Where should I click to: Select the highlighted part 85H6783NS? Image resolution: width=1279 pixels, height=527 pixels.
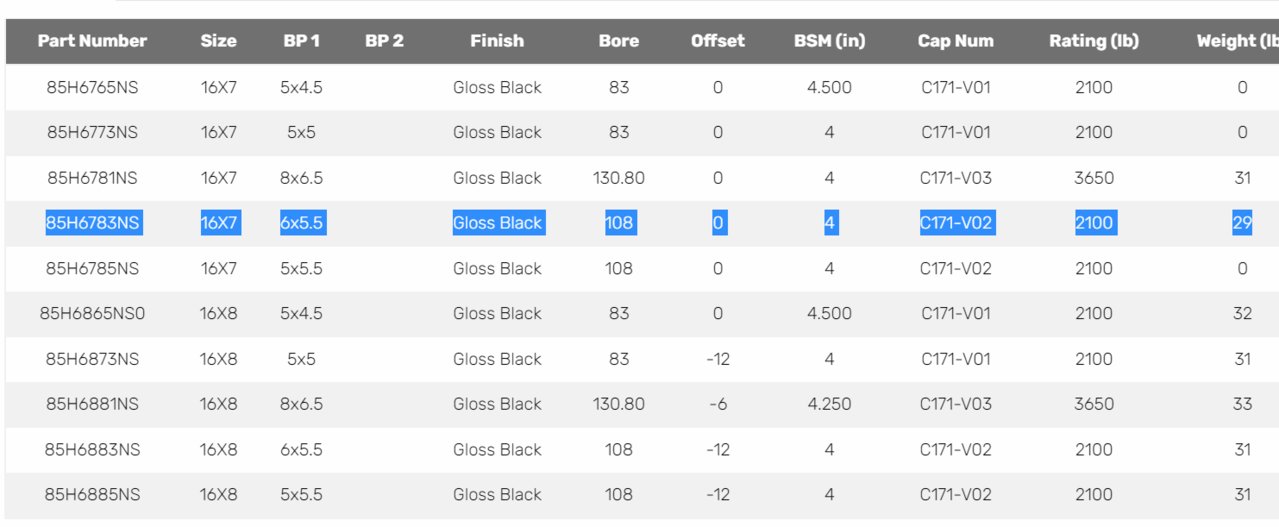(92, 223)
